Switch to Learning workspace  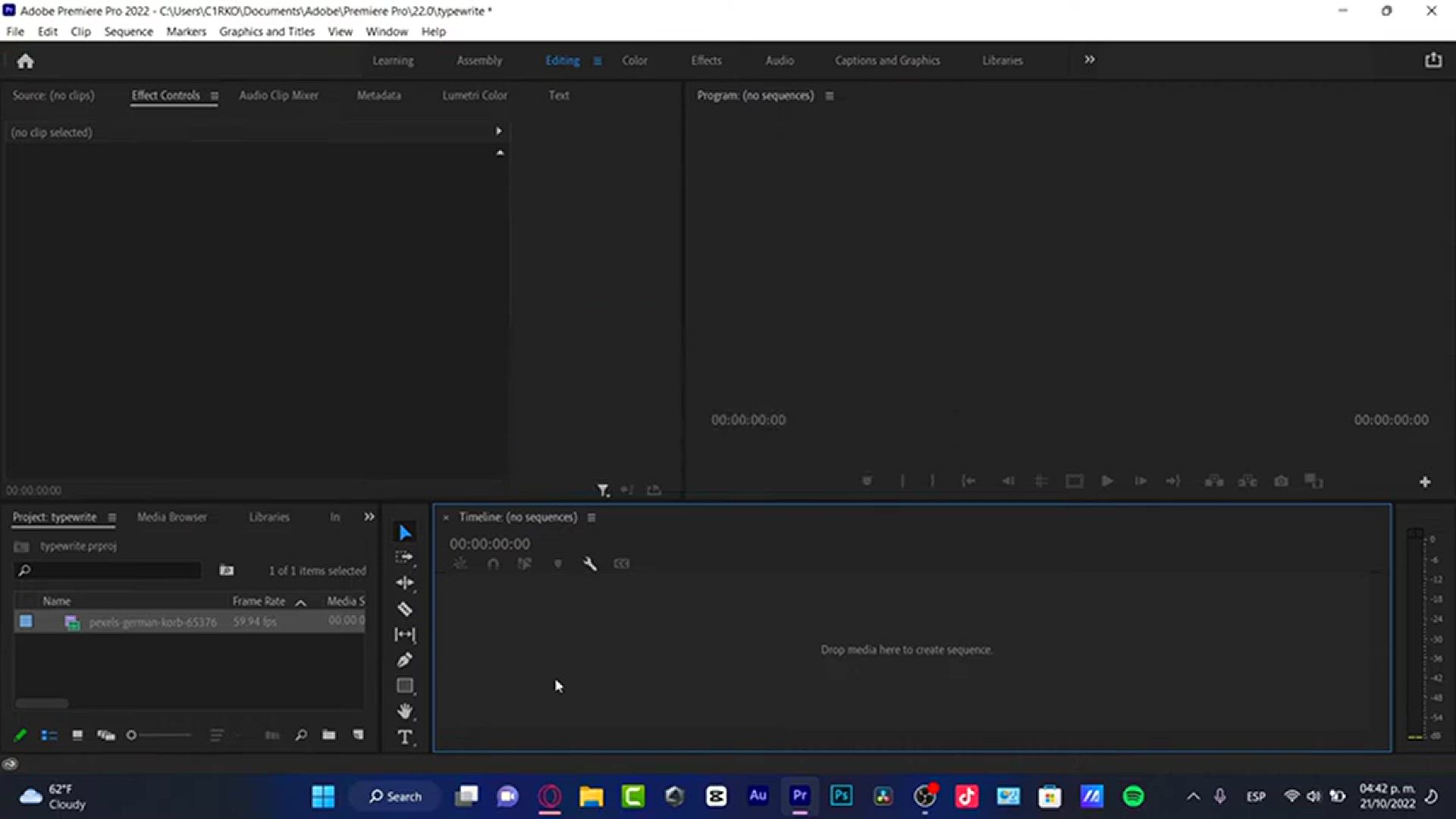pos(393,60)
